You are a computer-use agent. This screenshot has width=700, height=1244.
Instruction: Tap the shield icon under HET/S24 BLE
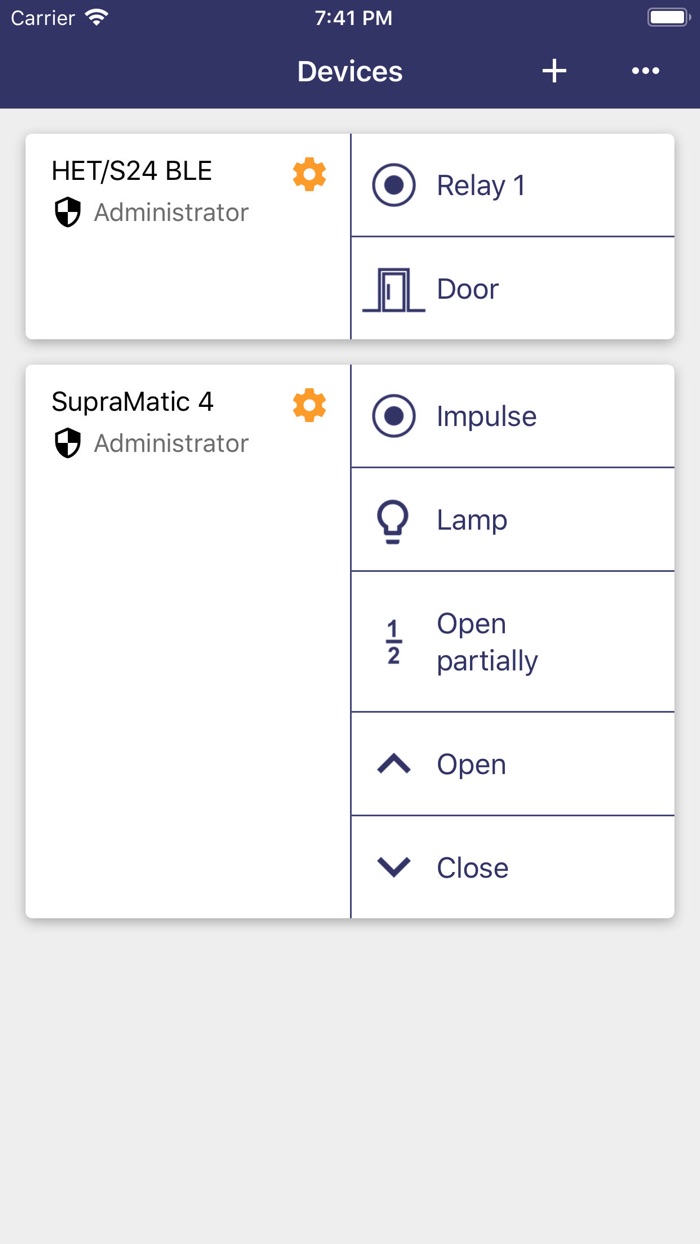tap(67, 212)
